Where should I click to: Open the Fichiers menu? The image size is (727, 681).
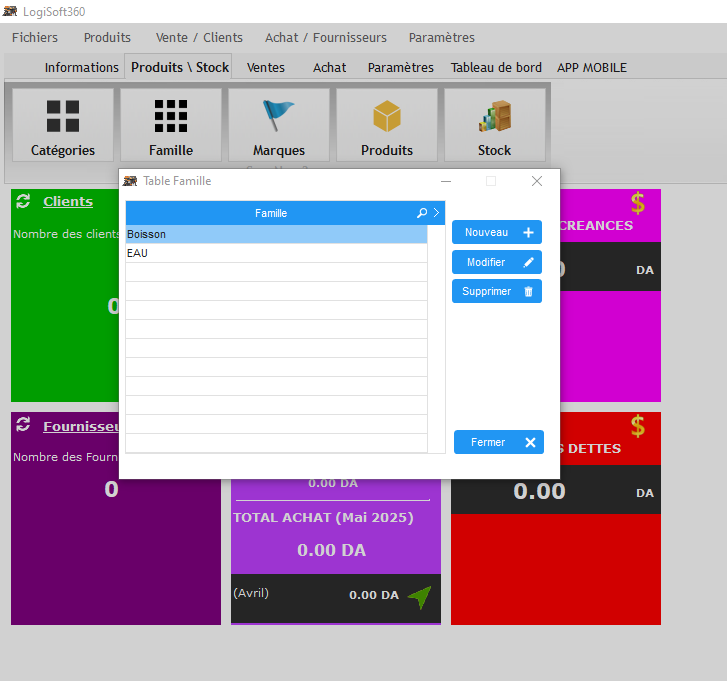click(35, 38)
